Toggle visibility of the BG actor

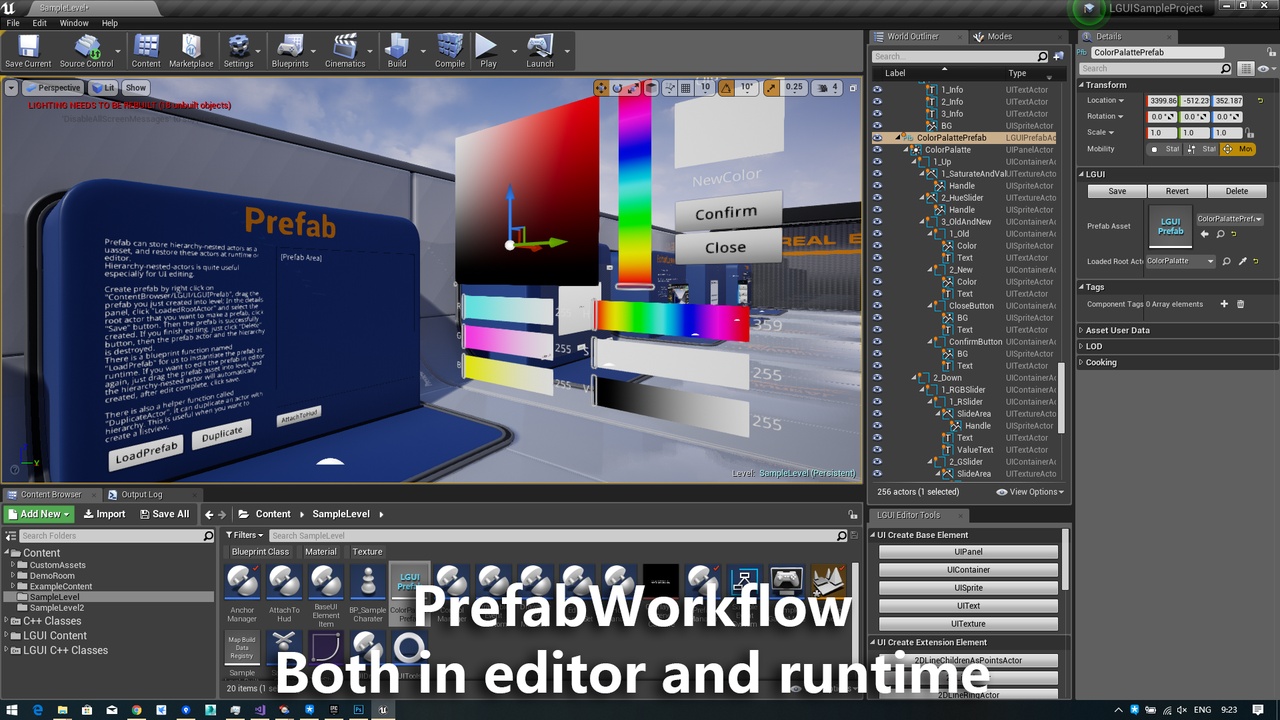click(x=877, y=126)
